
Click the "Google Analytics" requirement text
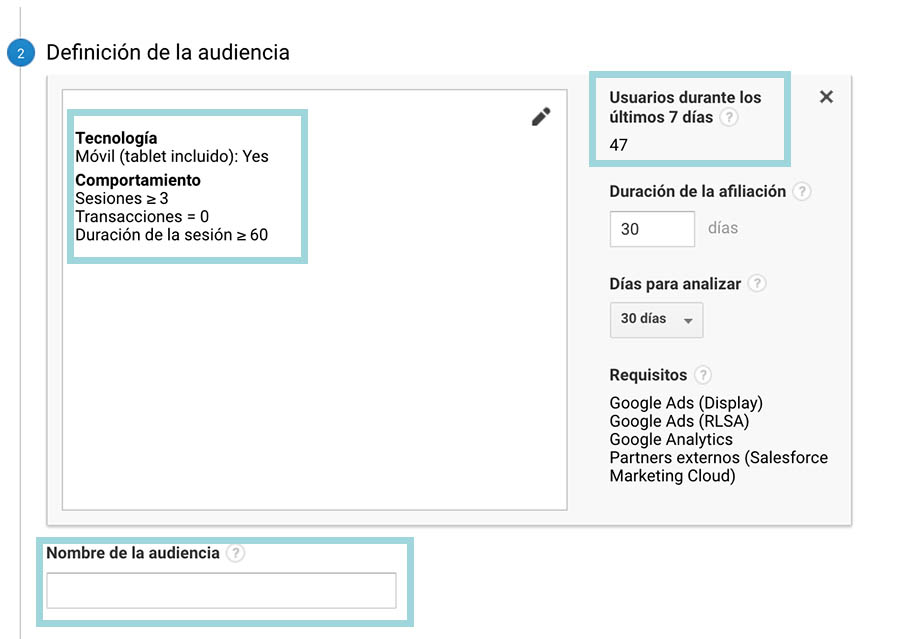[671, 439]
